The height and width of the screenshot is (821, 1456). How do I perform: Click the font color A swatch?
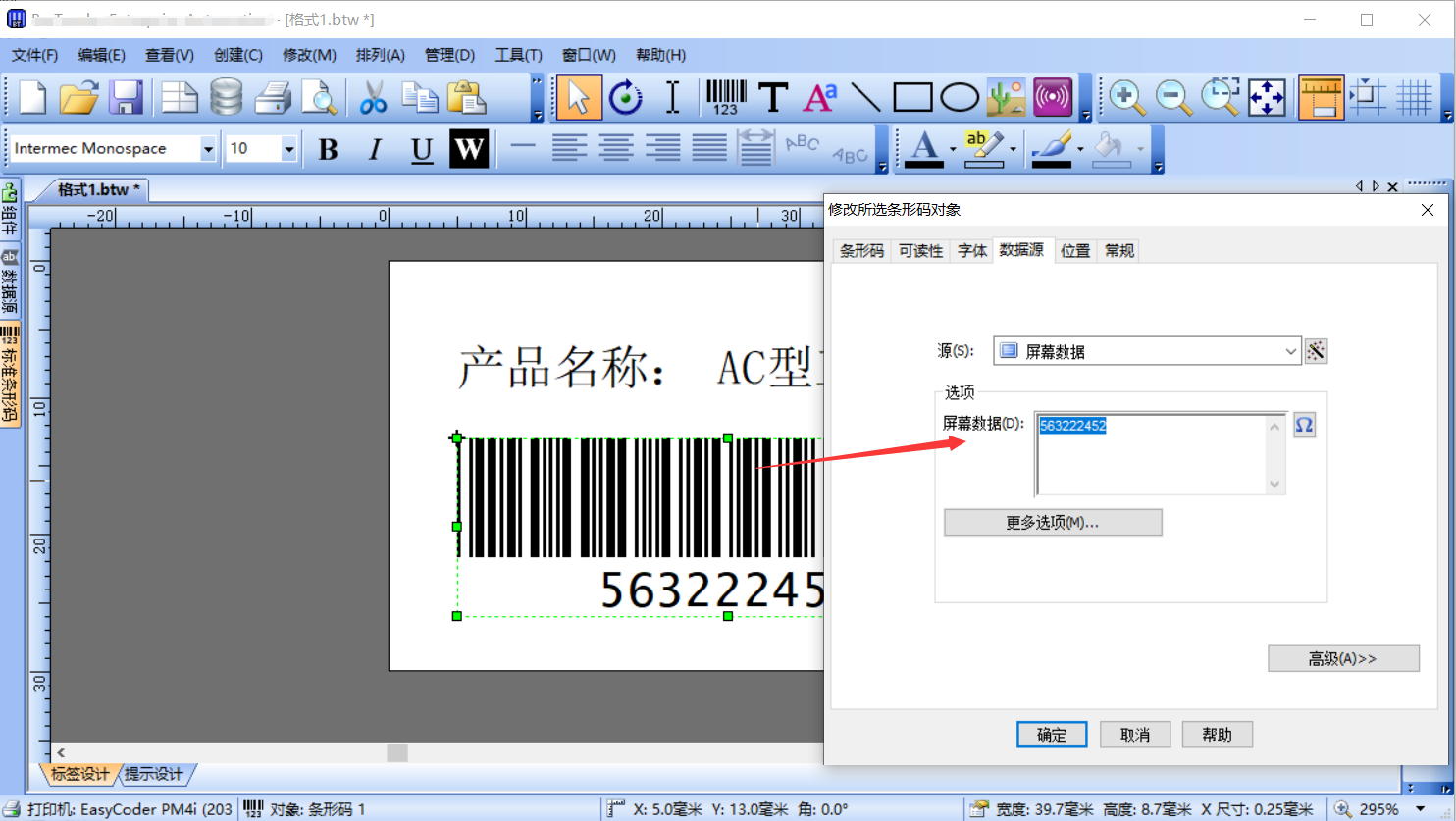pyautogui.click(x=924, y=149)
